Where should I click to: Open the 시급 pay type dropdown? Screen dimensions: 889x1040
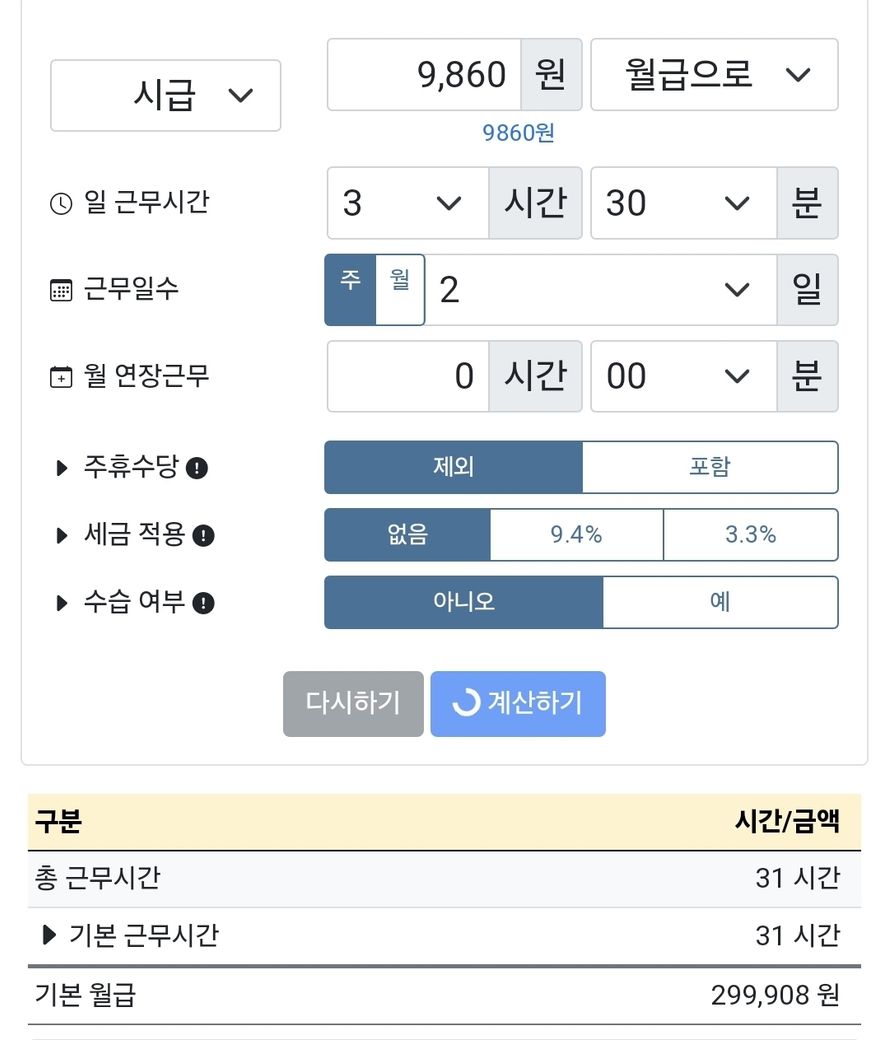click(x=165, y=95)
